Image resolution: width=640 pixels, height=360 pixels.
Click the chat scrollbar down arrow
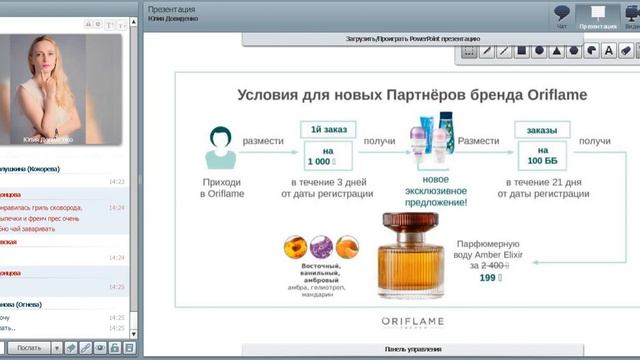133,334
